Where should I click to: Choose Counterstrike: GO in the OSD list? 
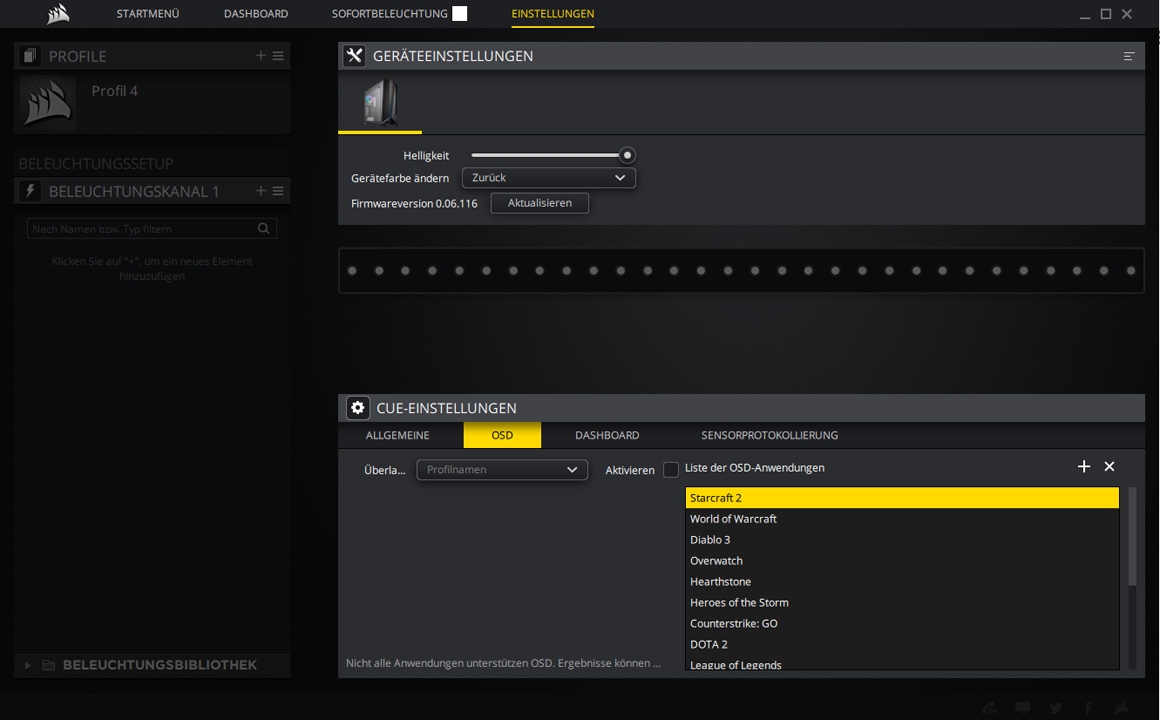[x=902, y=623]
